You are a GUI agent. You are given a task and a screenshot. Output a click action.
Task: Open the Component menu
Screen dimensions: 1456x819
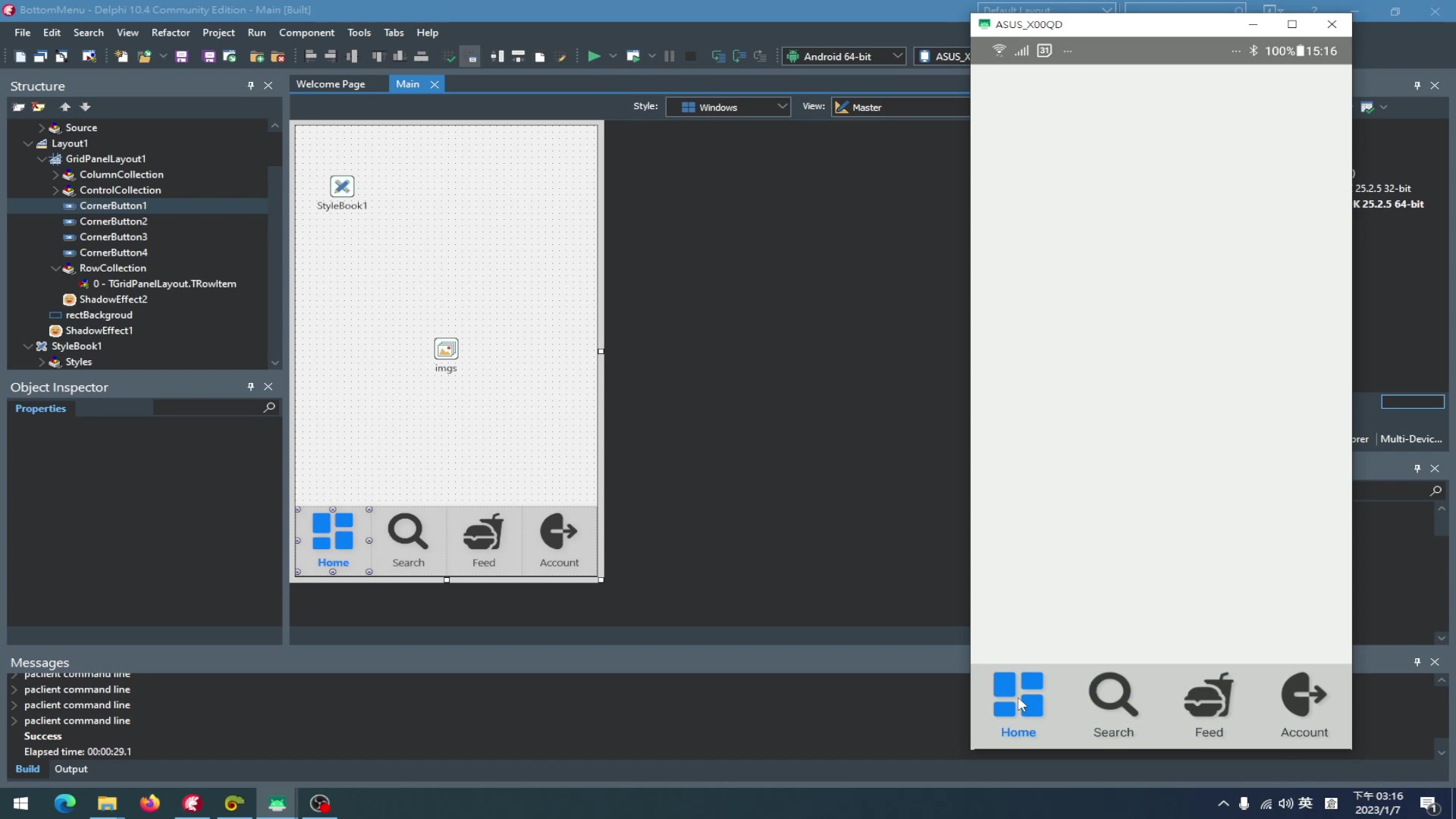coord(306,33)
